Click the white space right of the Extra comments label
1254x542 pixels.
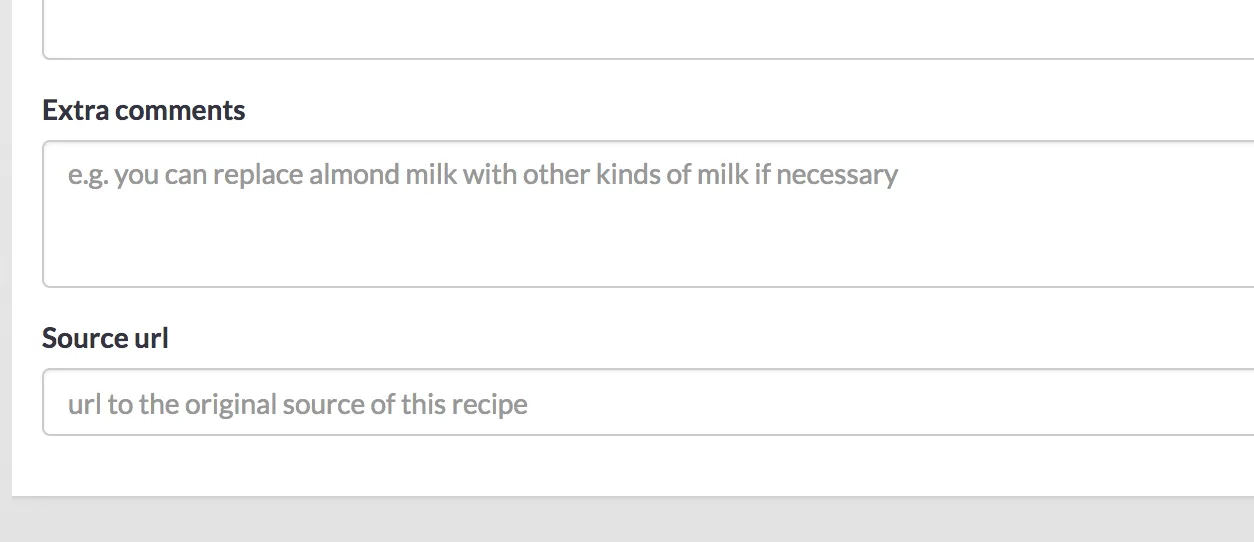point(700,110)
